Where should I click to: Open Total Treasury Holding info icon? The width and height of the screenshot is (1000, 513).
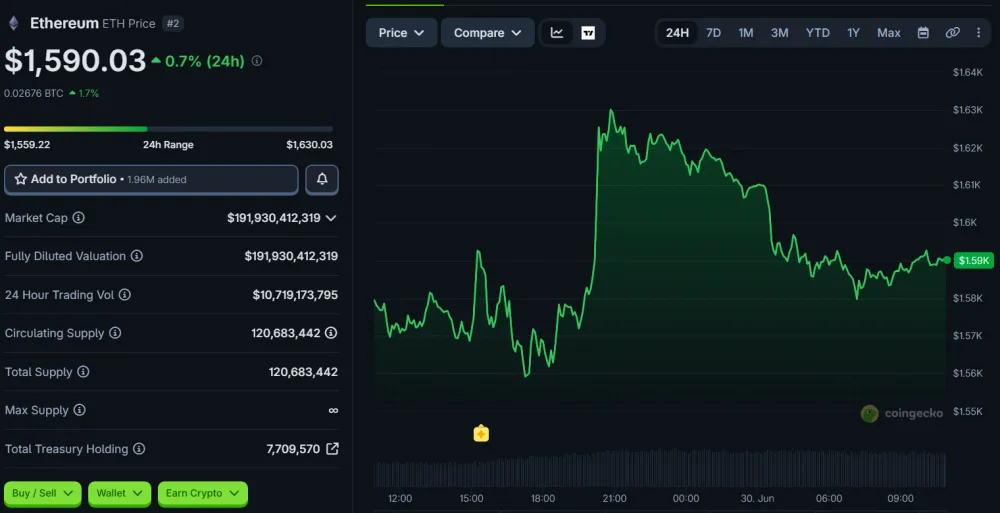pos(138,449)
